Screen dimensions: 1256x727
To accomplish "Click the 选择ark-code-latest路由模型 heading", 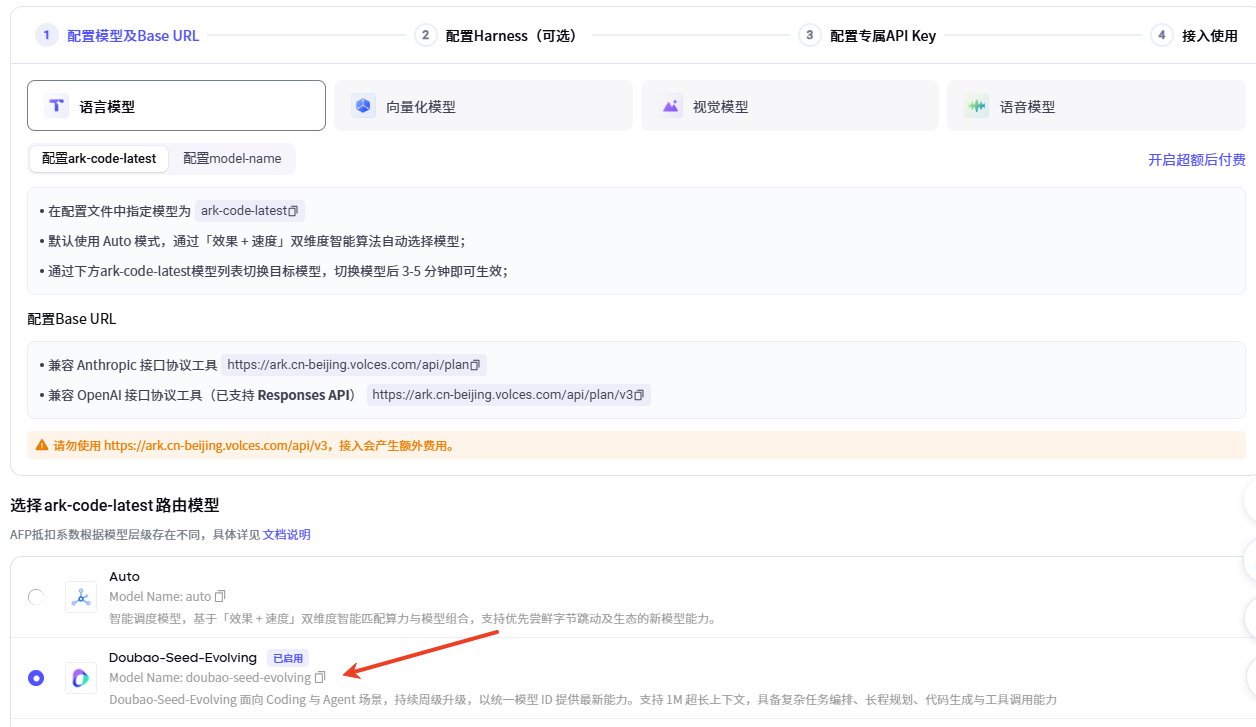I will pos(114,505).
